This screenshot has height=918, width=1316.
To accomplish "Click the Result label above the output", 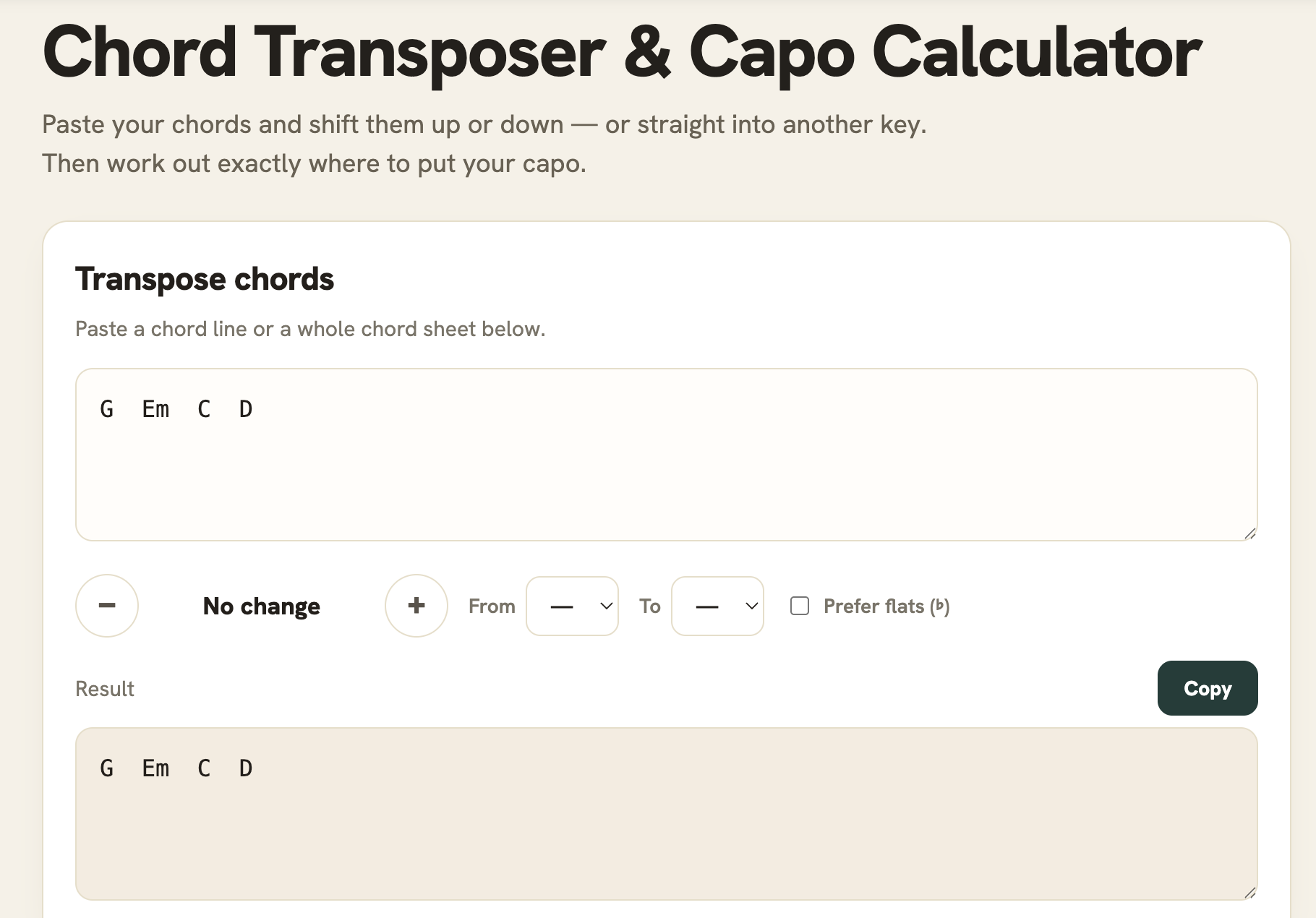I will click(x=105, y=689).
